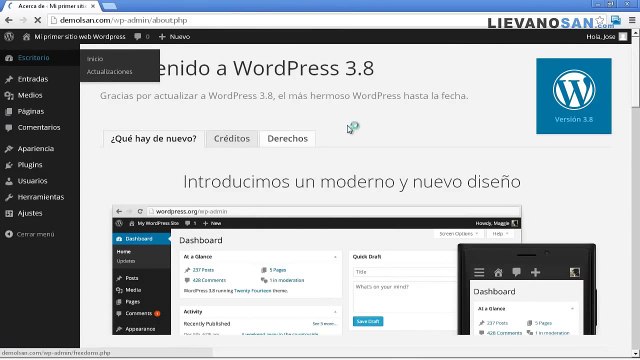The image size is (640, 360).
Task: Click the Usuarios person icon
Action: (9, 181)
